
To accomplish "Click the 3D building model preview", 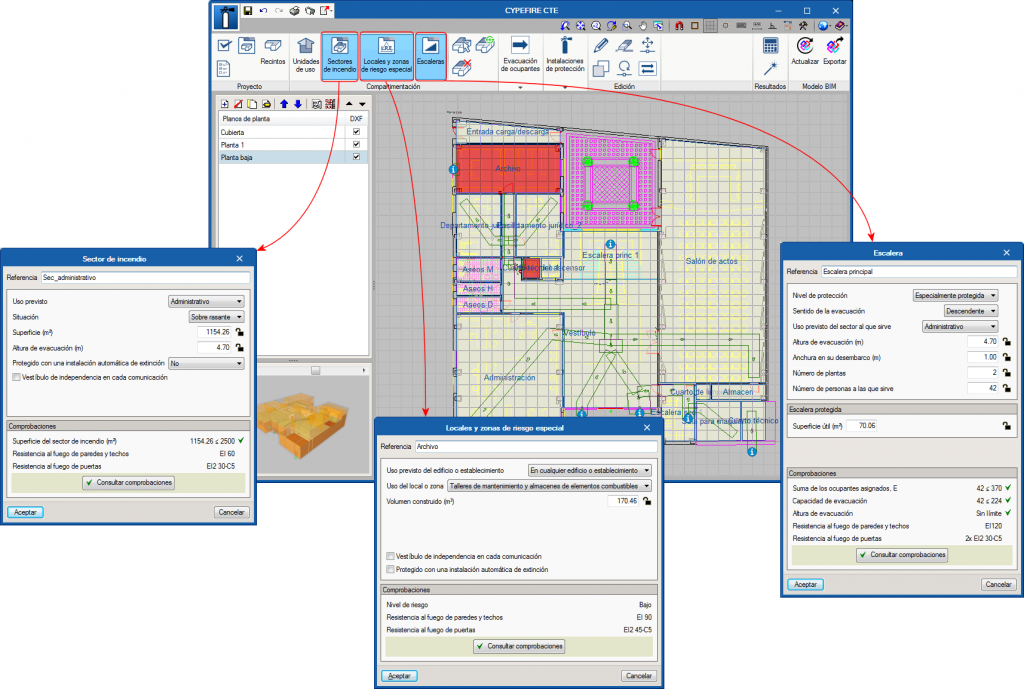I will click(304, 425).
